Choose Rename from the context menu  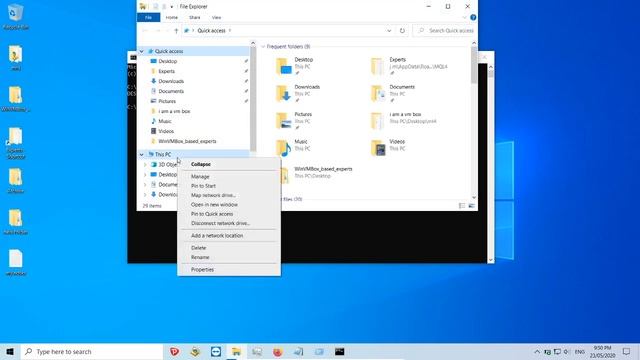(x=200, y=257)
